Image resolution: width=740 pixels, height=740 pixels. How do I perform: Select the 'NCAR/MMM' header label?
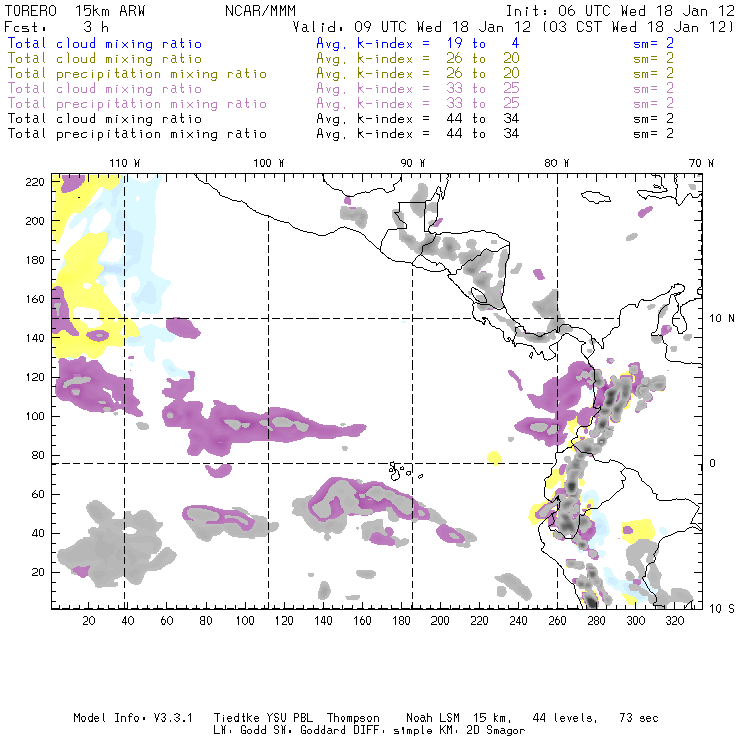coord(260,11)
